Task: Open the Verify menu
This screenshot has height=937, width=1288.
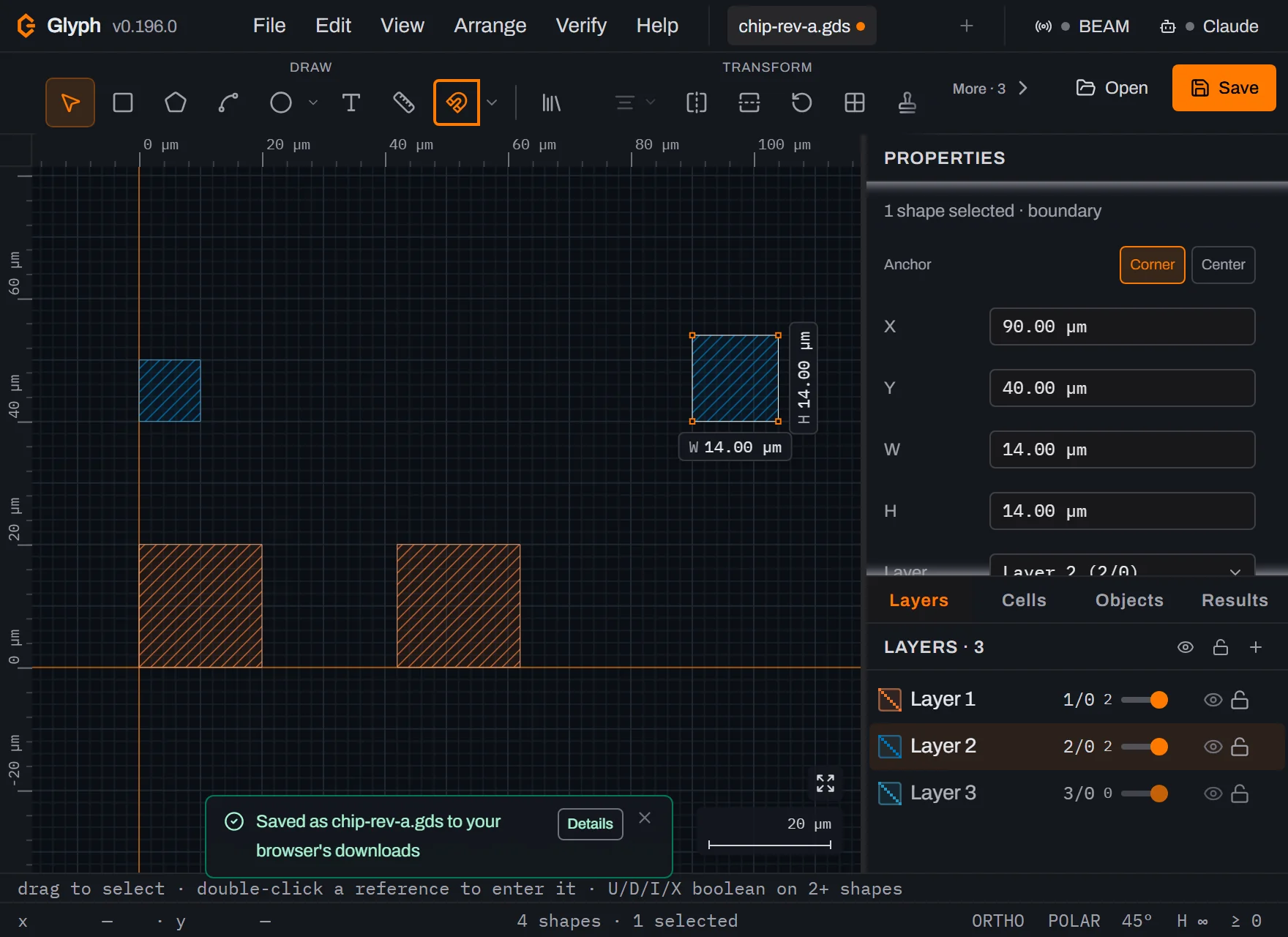Action: [x=581, y=26]
